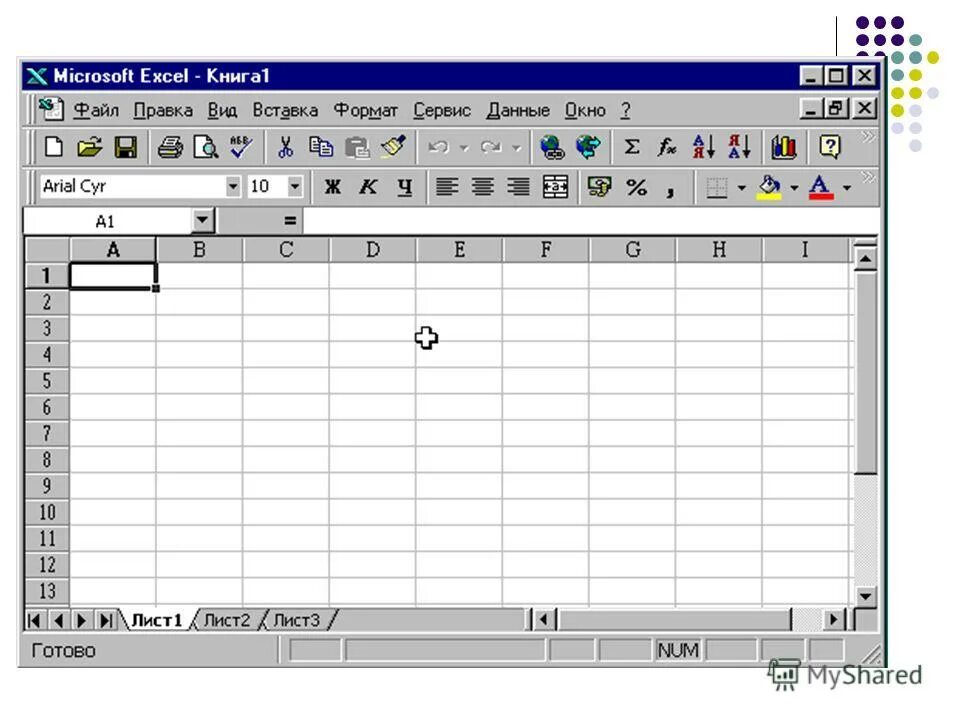Launch Chart Wizard icon
This screenshot has width=960, height=720.
[x=784, y=147]
